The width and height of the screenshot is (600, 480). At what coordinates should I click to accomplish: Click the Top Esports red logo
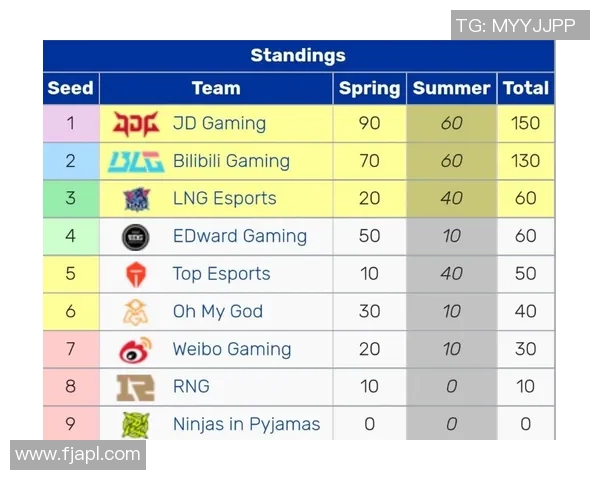(x=135, y=274)
